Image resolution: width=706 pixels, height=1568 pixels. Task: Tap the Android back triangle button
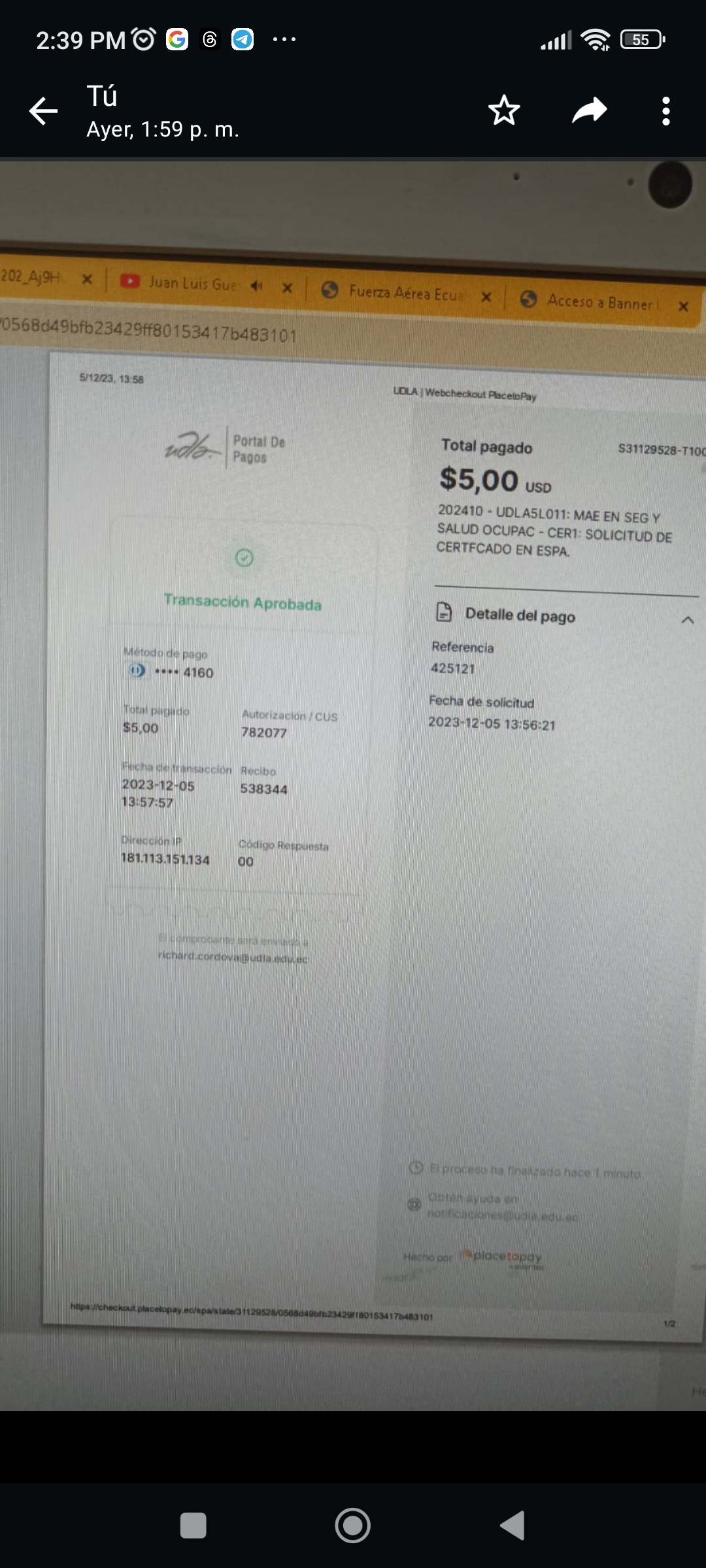(x=513, y=1526)
